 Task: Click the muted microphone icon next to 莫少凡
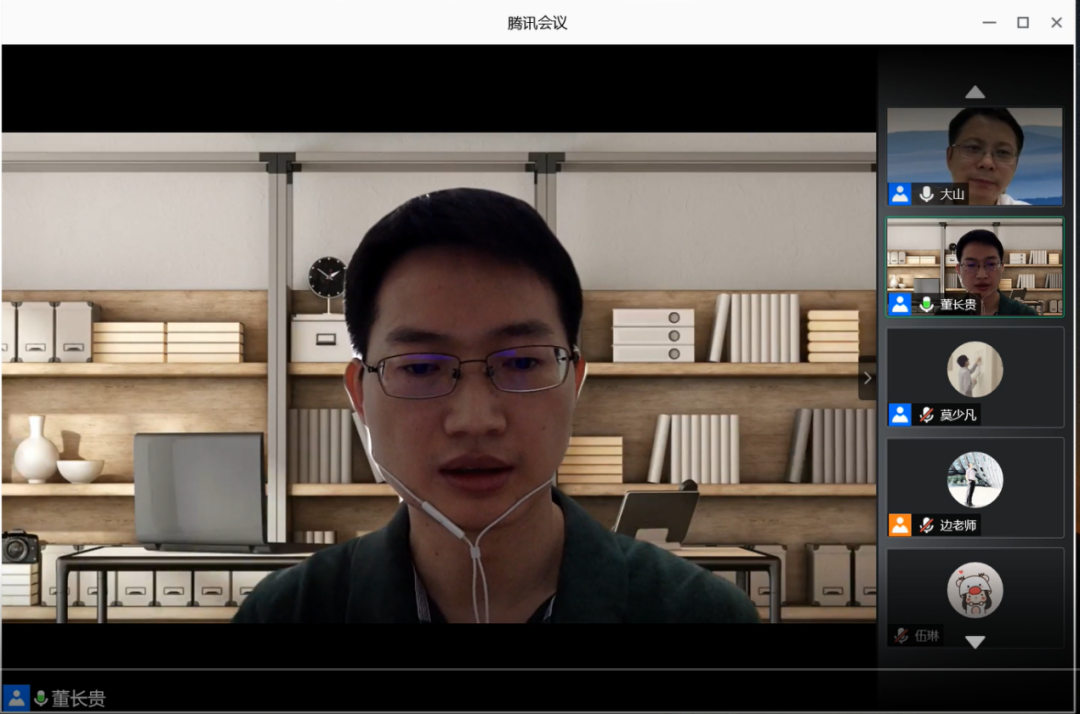pyautogui.click(x=925, y=415)
